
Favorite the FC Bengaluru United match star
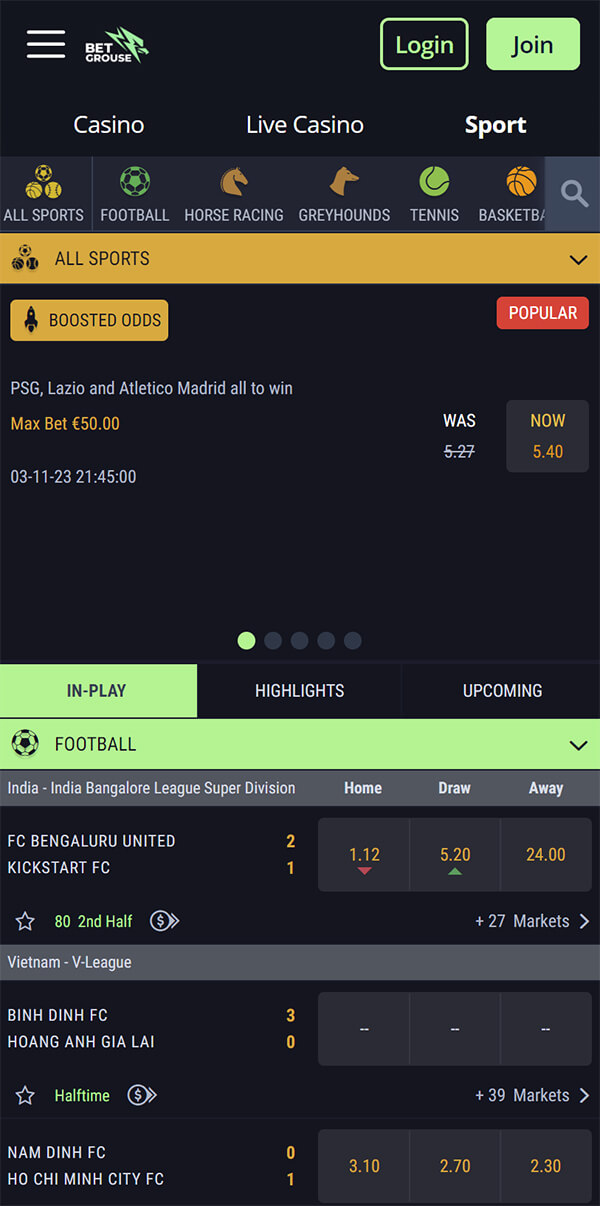click(25, 921)
